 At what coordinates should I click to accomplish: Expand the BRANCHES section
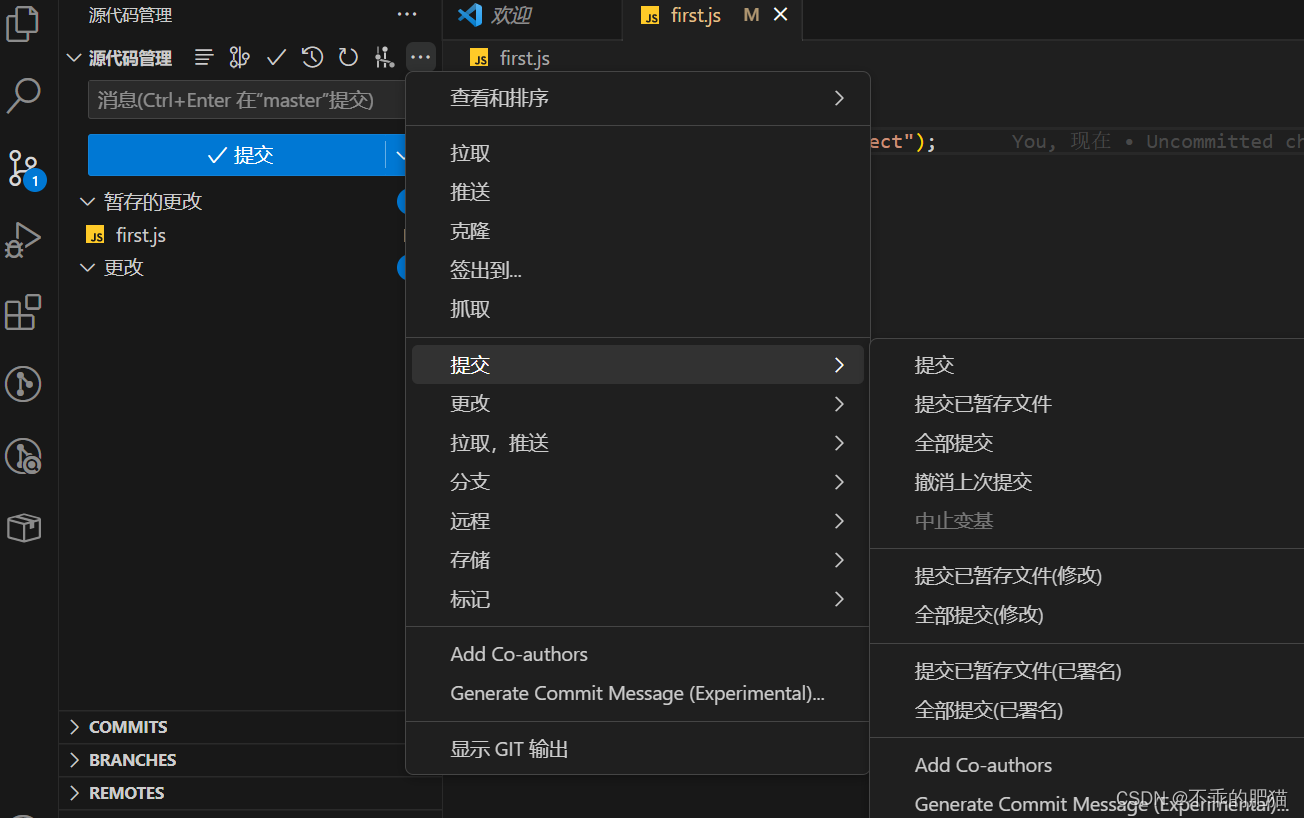pyautogui.click(x=74, y=760)
